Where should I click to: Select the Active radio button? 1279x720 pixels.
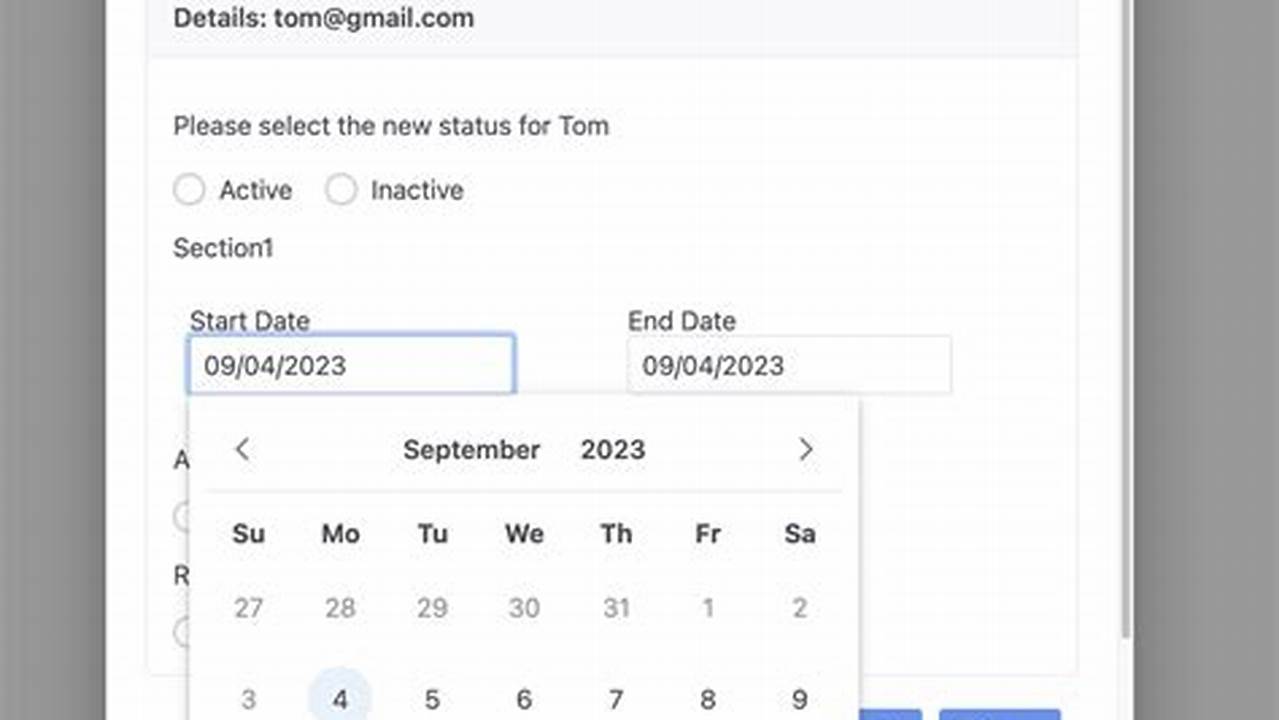coord(189,189)
